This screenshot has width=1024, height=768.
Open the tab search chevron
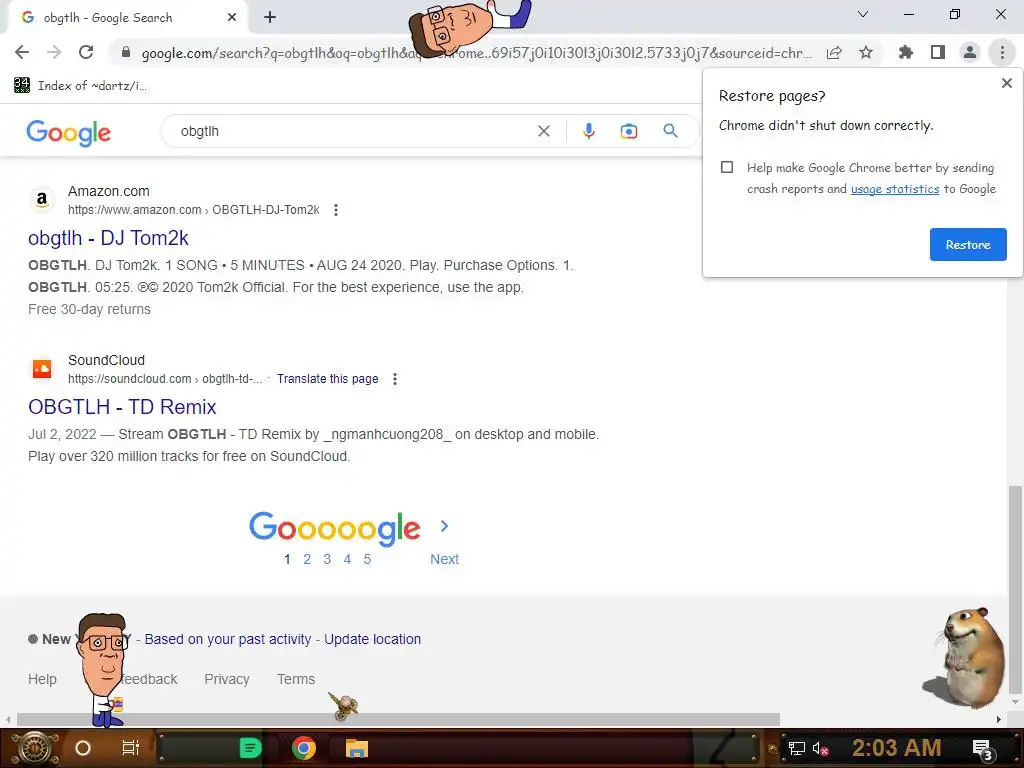coord(863,14)
